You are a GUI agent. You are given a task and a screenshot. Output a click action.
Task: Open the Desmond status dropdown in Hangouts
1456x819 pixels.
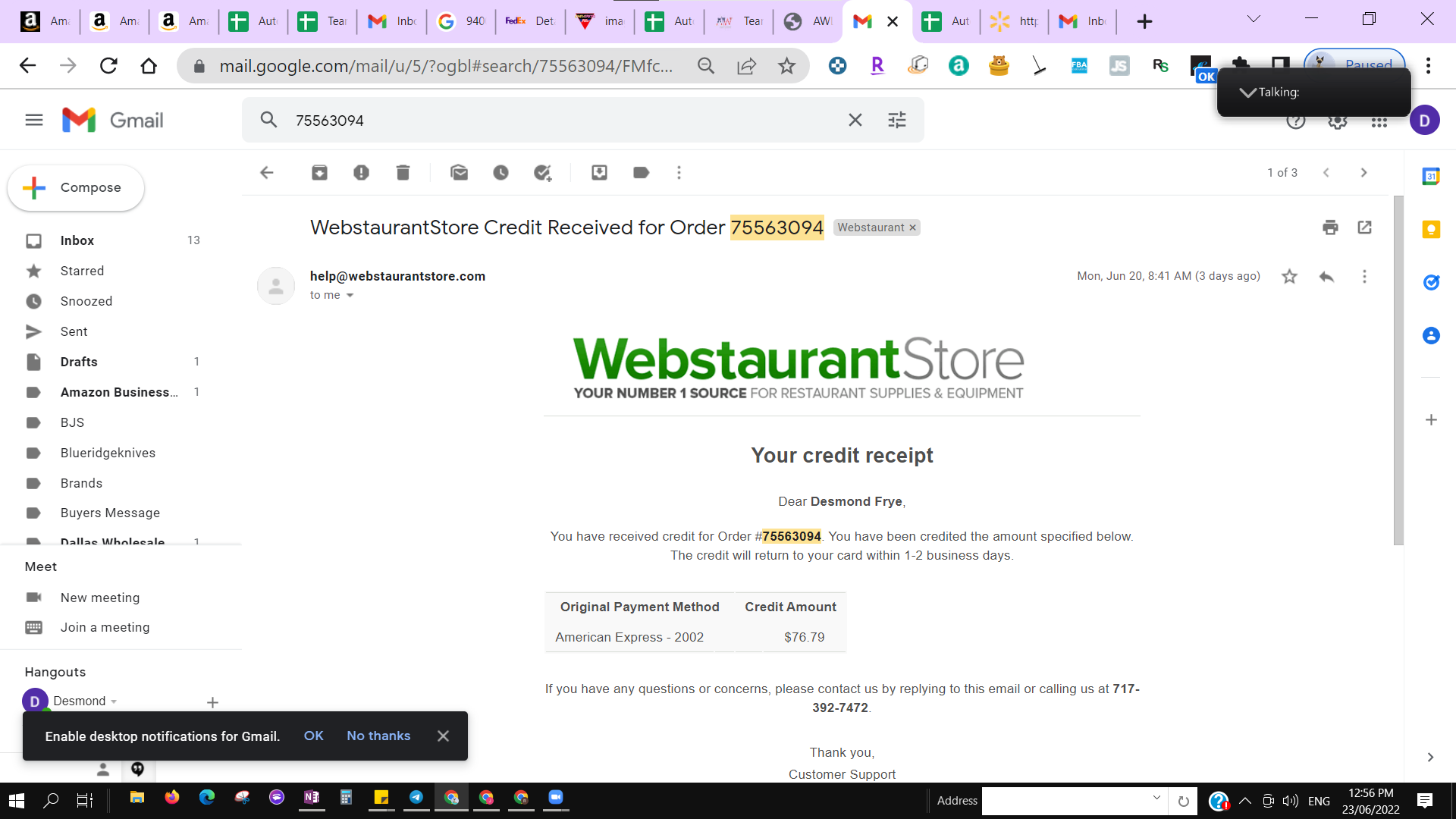point(114,701)
